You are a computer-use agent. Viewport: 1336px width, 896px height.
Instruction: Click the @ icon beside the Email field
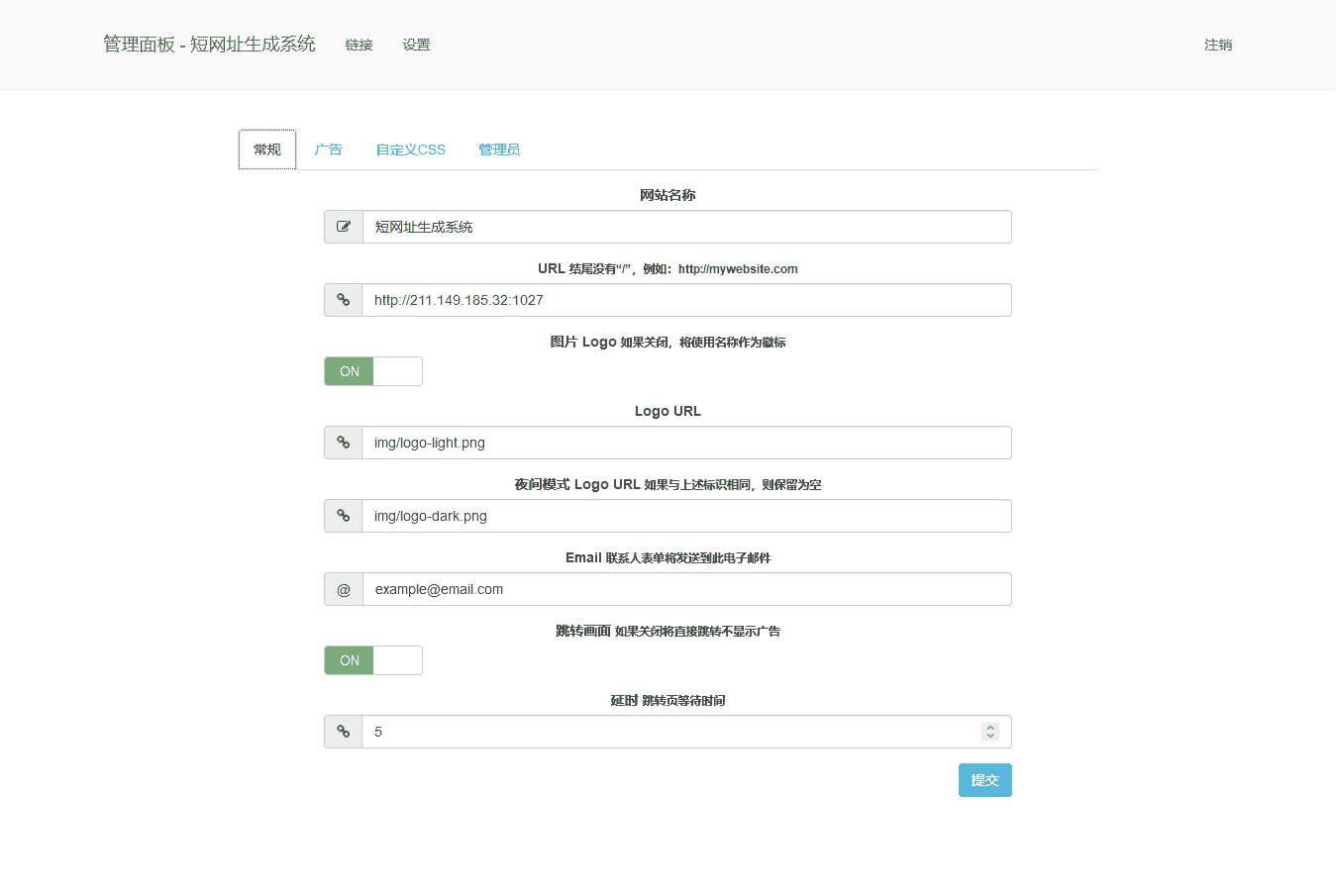point(344,589)
